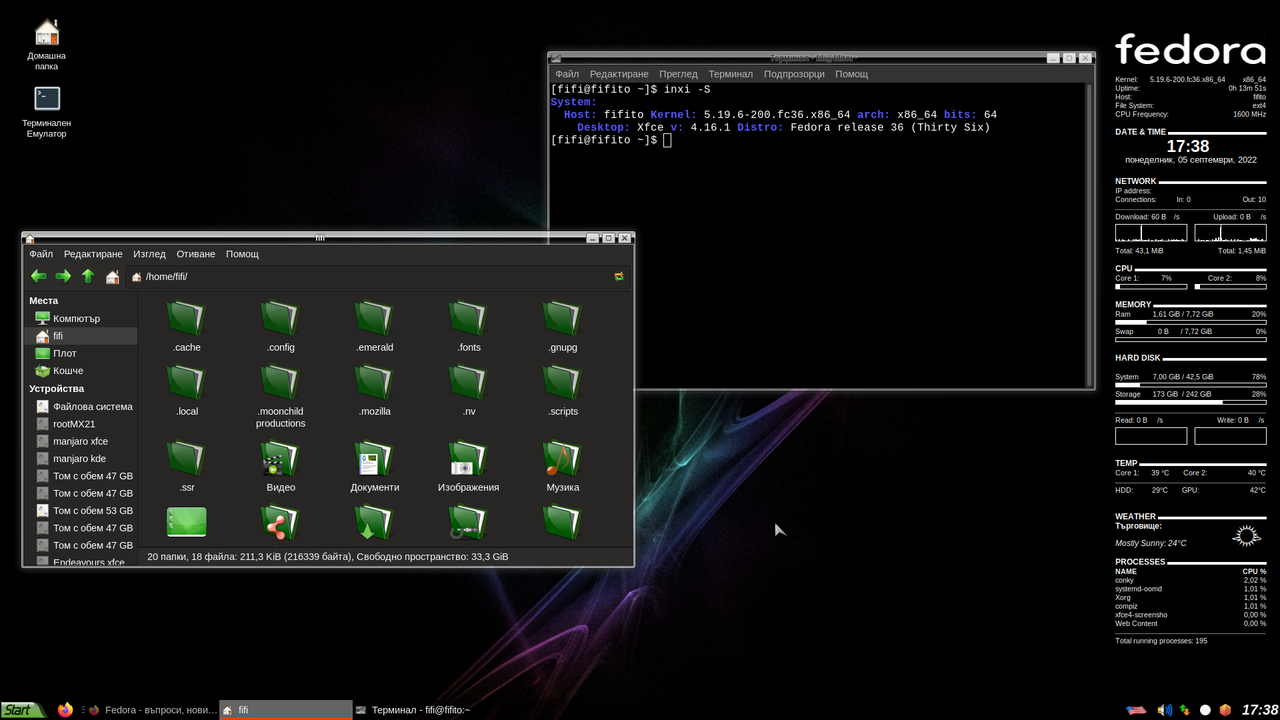Screen dimensions: 1280x720
Task: Select the .emerald folder icon
Action: [x=375, y=318]
